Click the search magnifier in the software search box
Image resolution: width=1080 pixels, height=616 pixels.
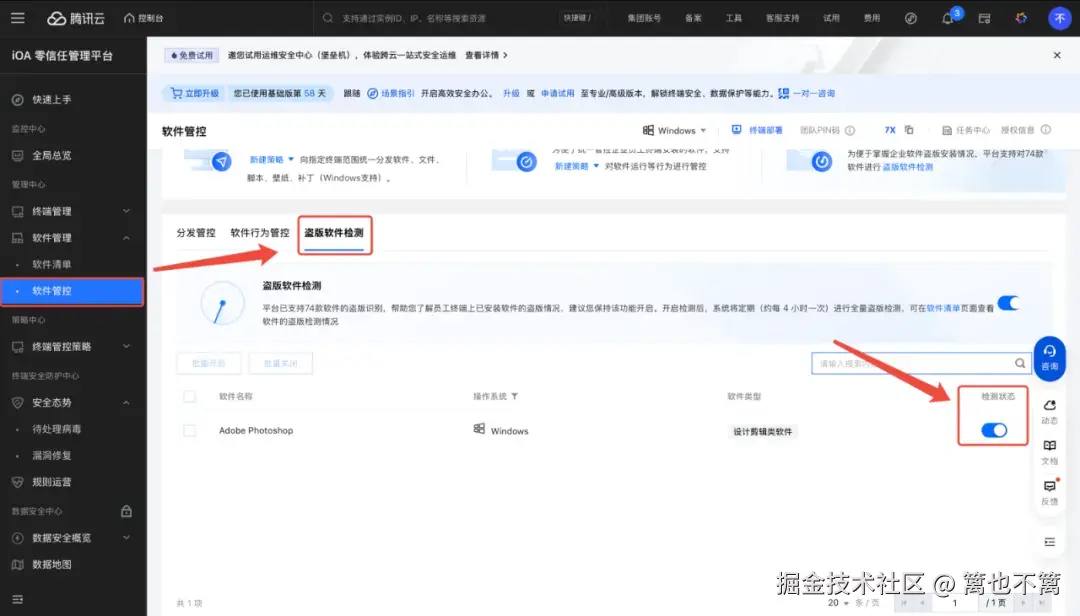(1020, 362)
